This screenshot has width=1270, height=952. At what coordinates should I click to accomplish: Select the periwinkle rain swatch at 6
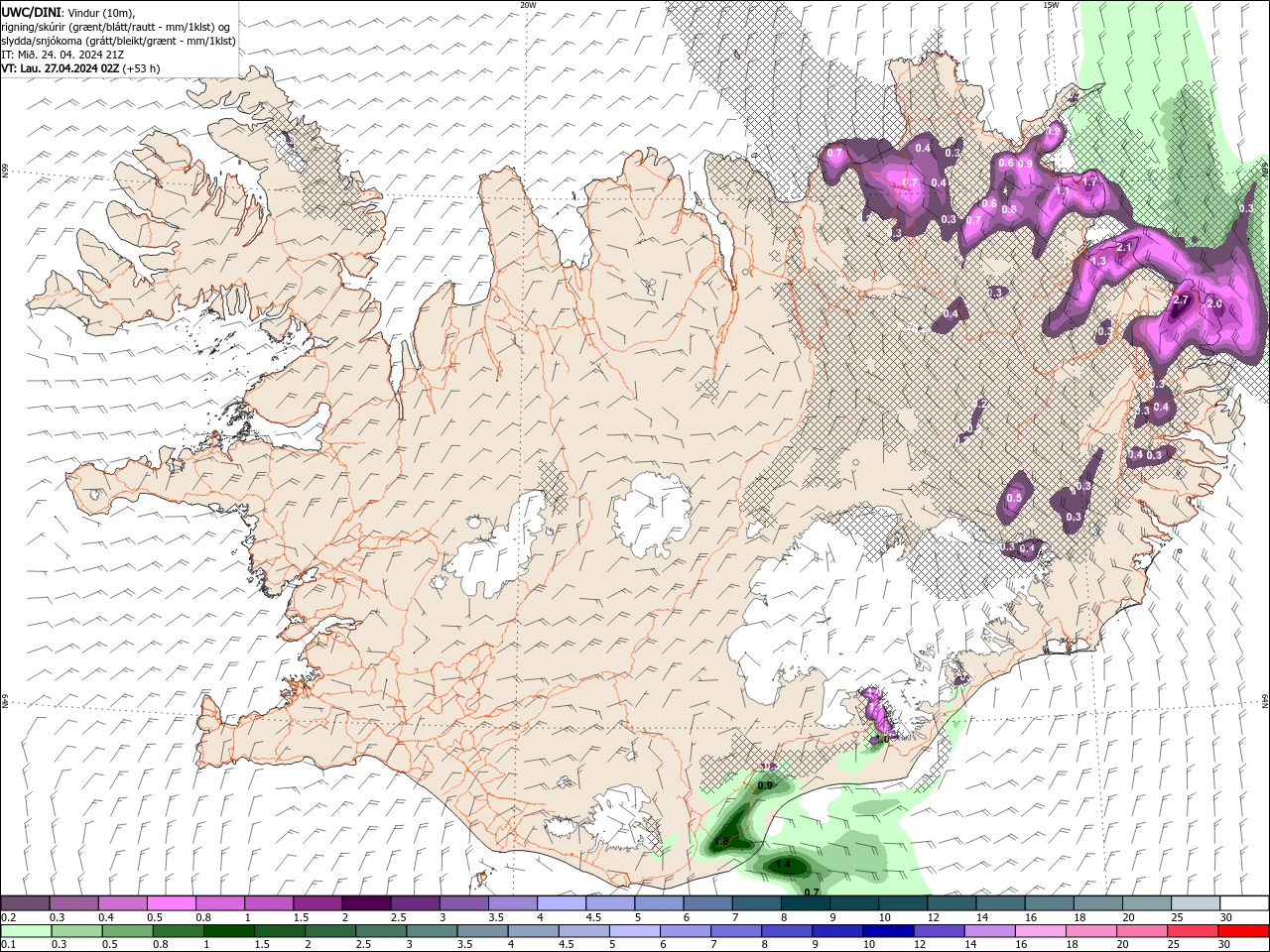[685, 931]
